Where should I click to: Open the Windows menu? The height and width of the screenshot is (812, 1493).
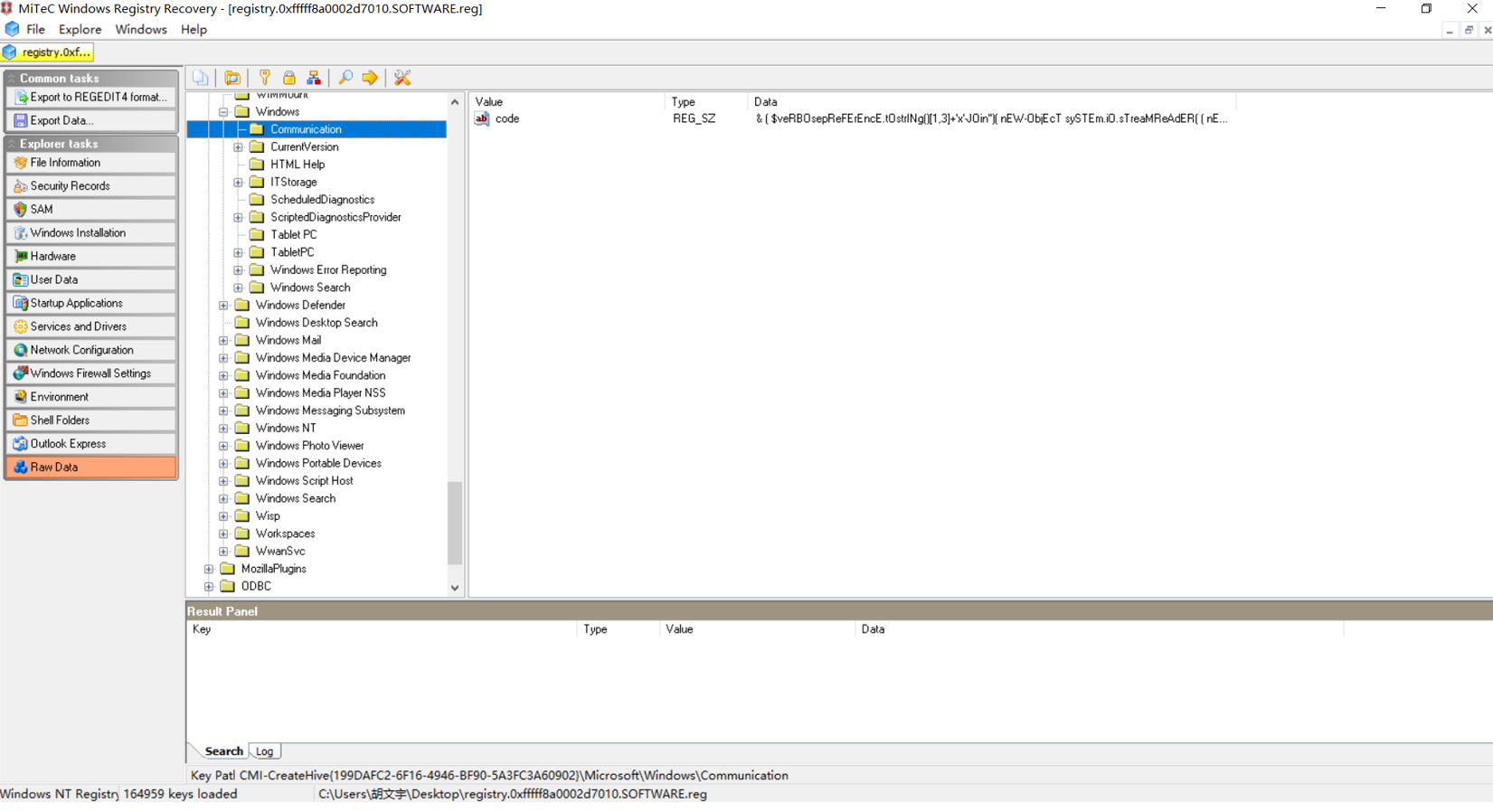[x=140, y=30]
